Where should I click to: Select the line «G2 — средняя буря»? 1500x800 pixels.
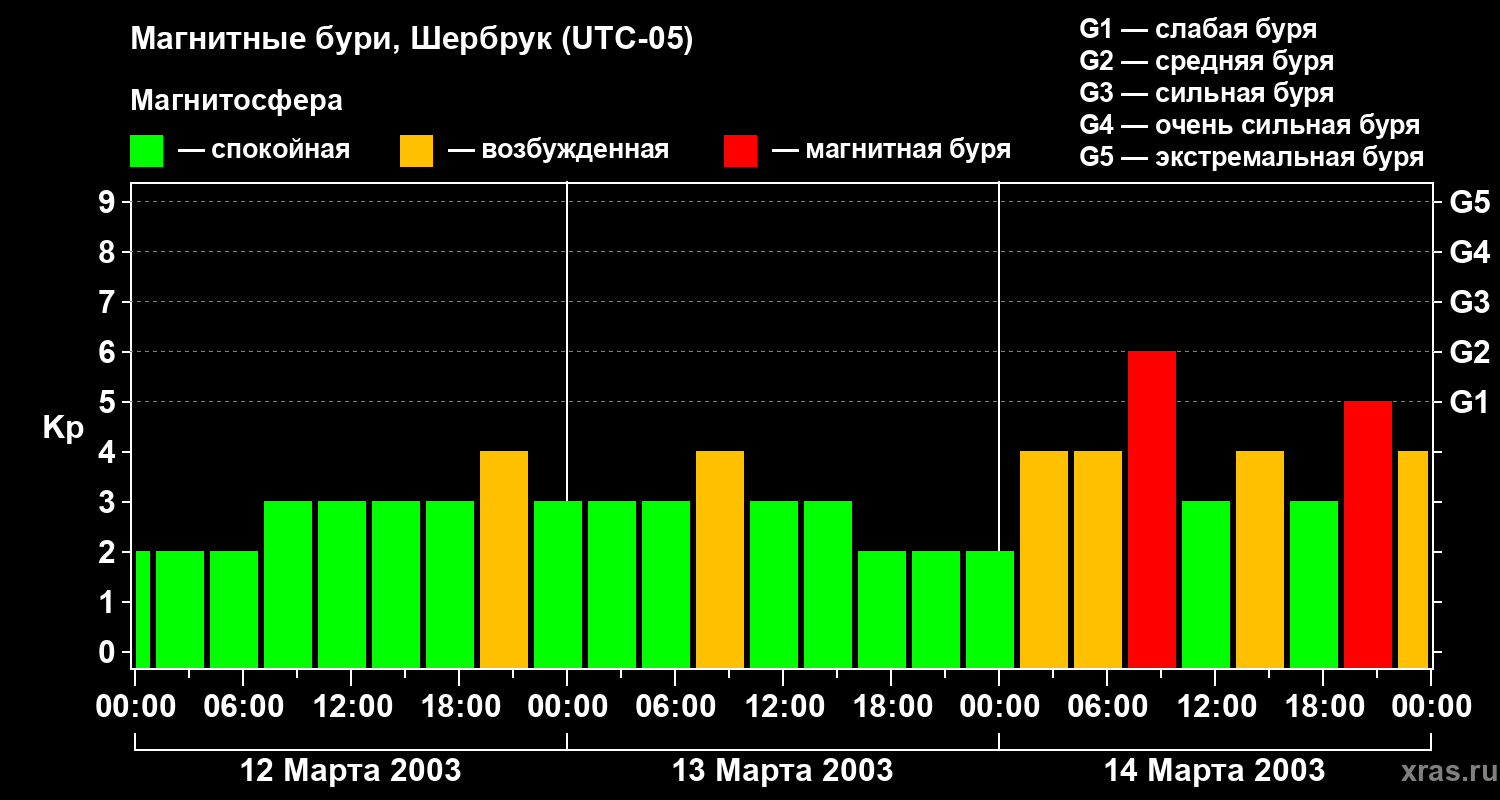[1207, 61]
